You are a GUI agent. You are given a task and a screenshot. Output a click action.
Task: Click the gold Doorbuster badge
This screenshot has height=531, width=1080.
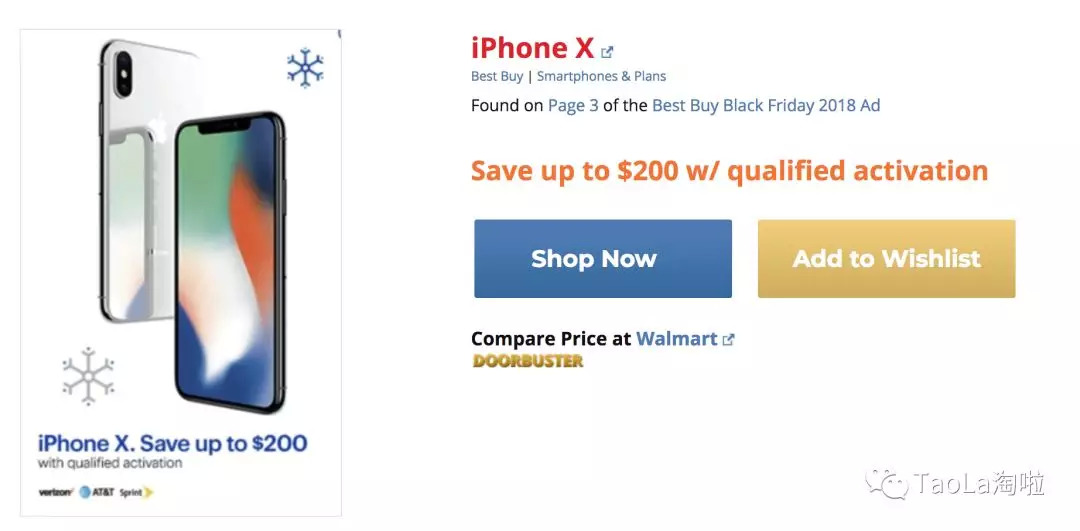527,361
